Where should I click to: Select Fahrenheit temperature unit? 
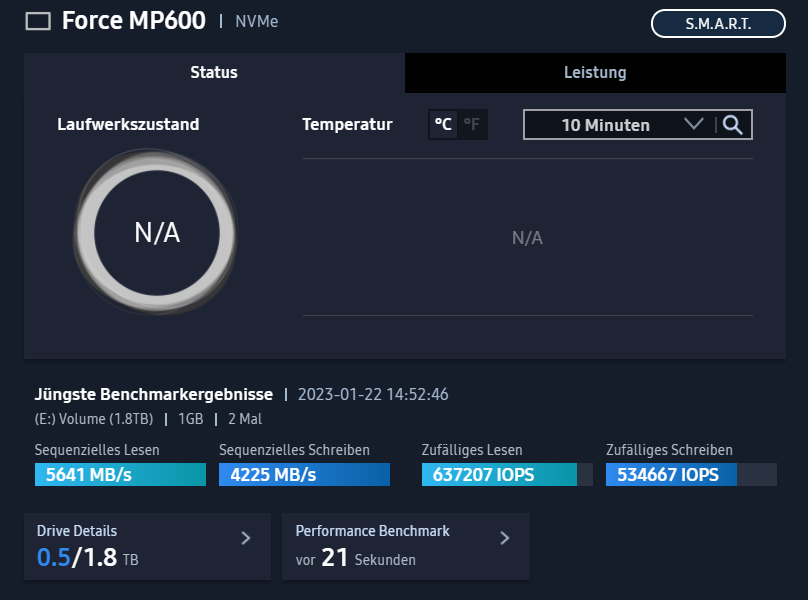pos(472,124)
